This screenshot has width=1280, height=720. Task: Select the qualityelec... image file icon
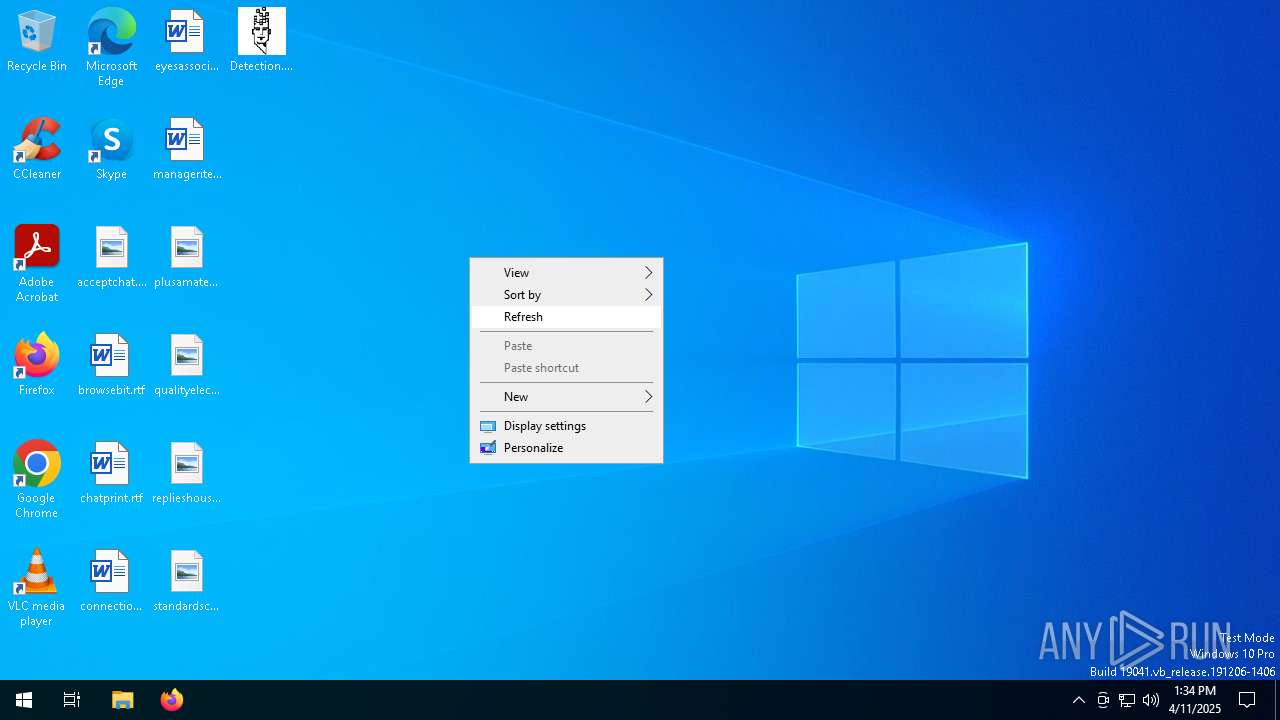pos(186,366)
